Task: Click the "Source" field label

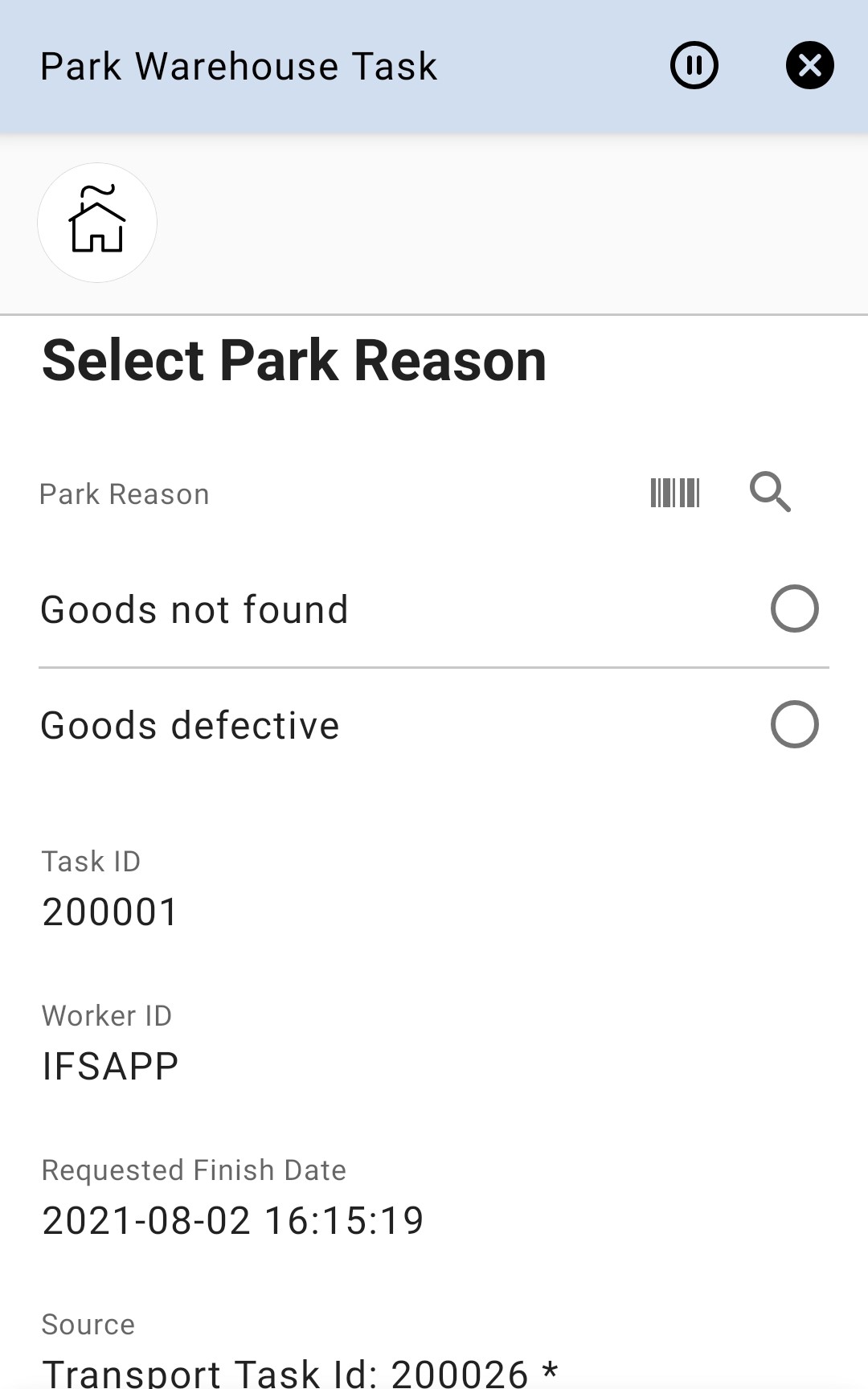Action: pos(88,1325)
